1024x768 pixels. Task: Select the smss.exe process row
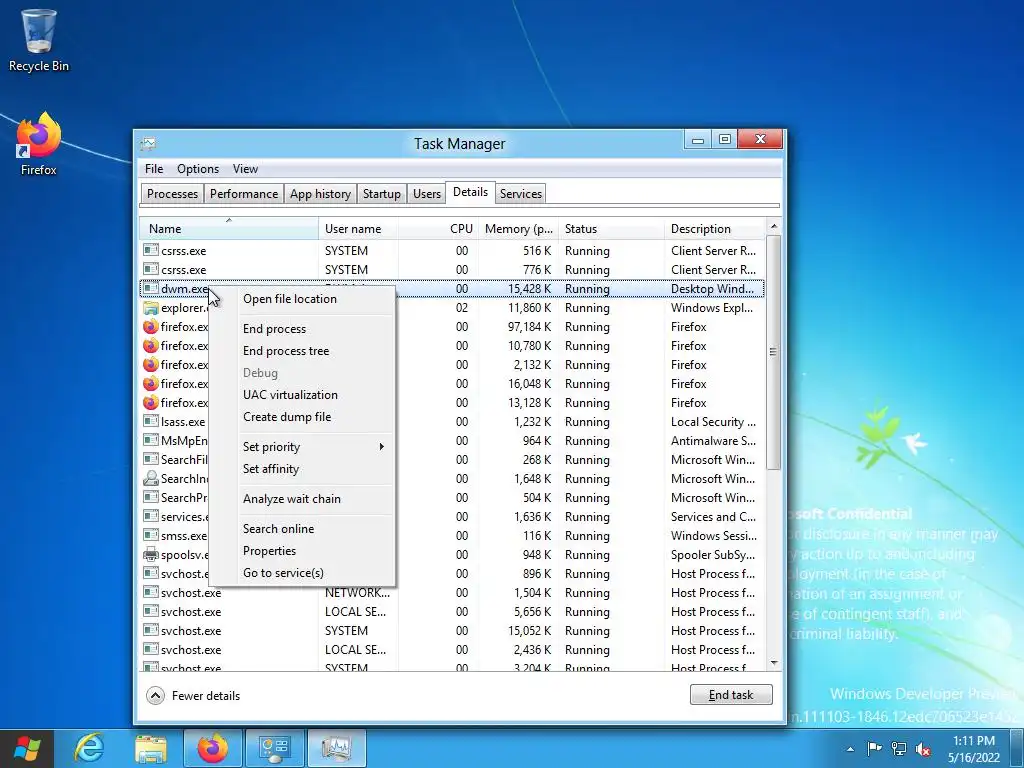point(452,536)
